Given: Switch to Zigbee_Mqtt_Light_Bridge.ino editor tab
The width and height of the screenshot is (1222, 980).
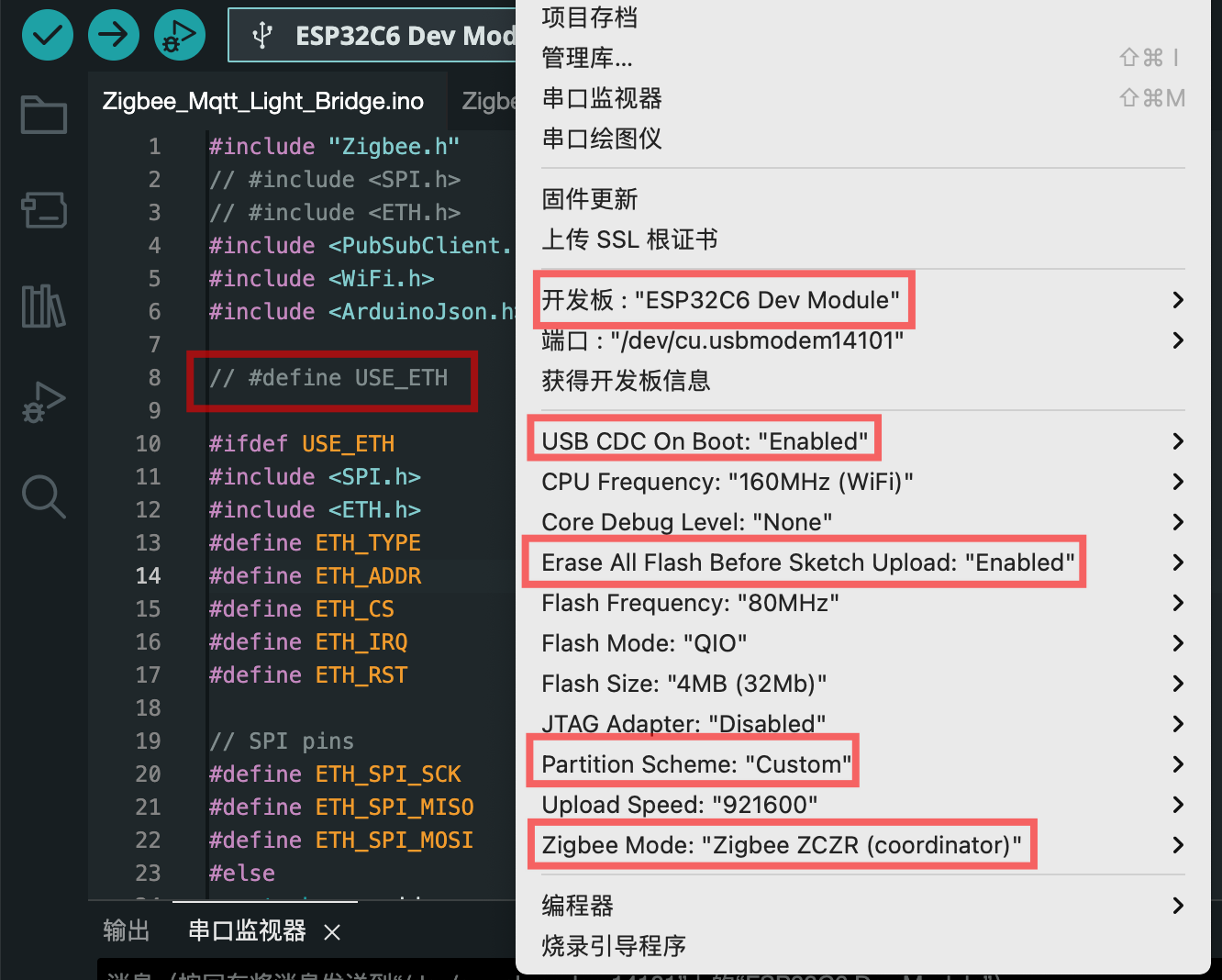Looking at the screenshot, I should (263, 101).
